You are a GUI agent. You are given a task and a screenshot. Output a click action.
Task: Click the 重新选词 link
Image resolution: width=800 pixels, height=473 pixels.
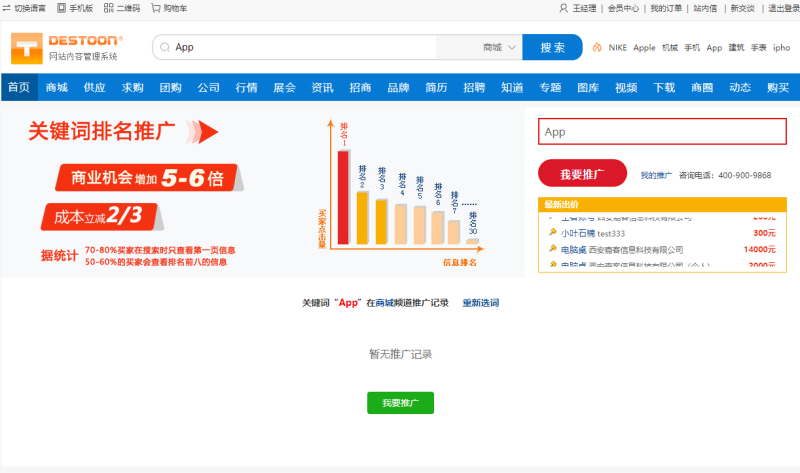481,303
